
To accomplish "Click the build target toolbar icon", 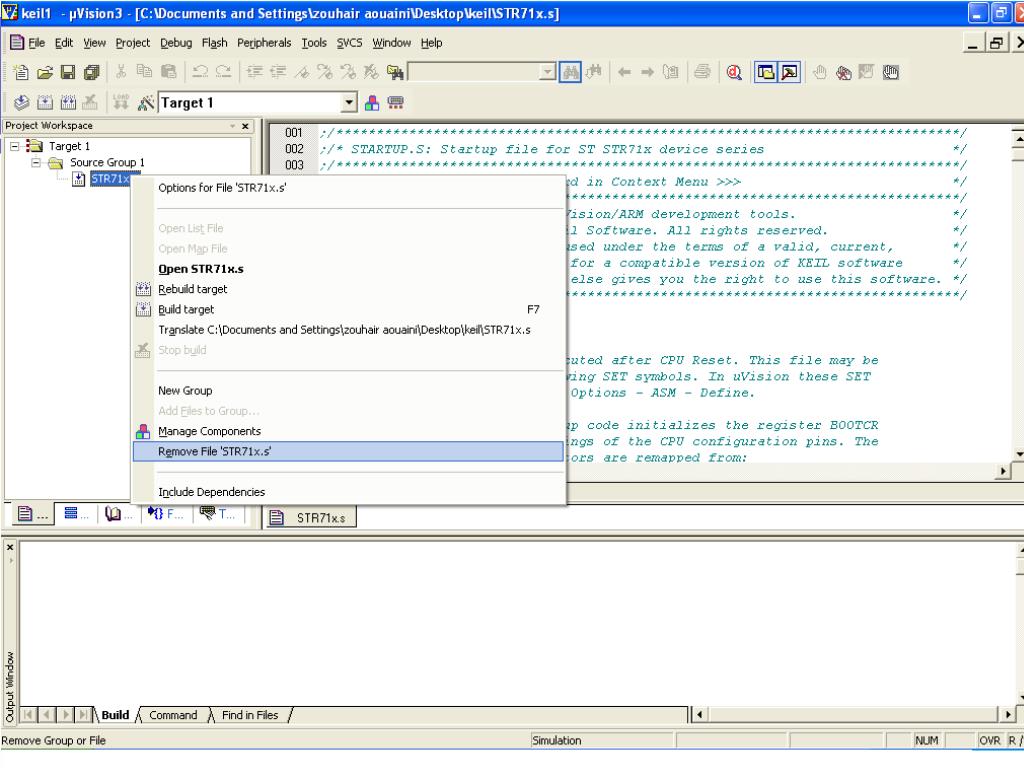I will point(45,103).
